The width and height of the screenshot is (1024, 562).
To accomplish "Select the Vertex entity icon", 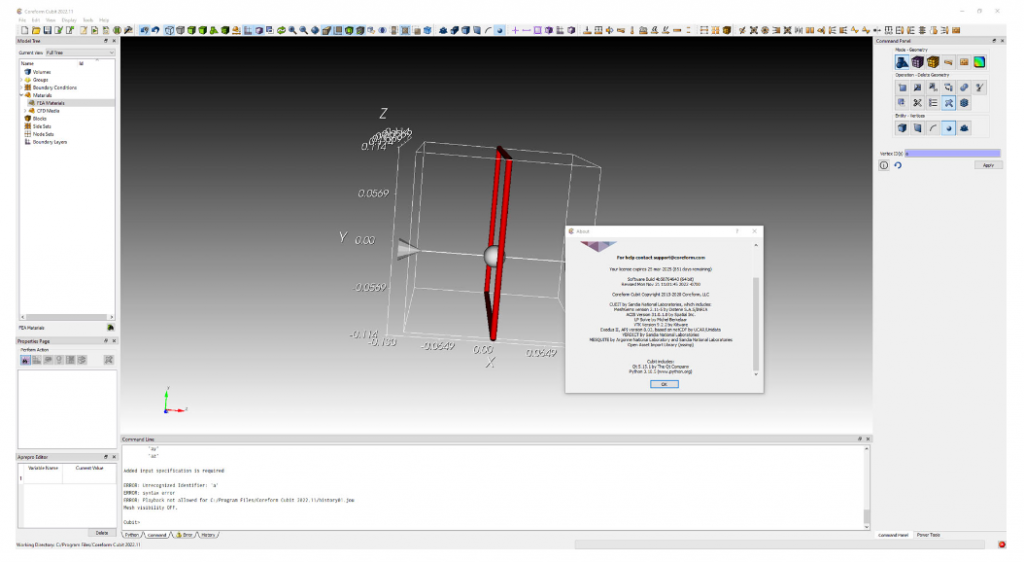I will pyautogui.click(x=948, y=128).
